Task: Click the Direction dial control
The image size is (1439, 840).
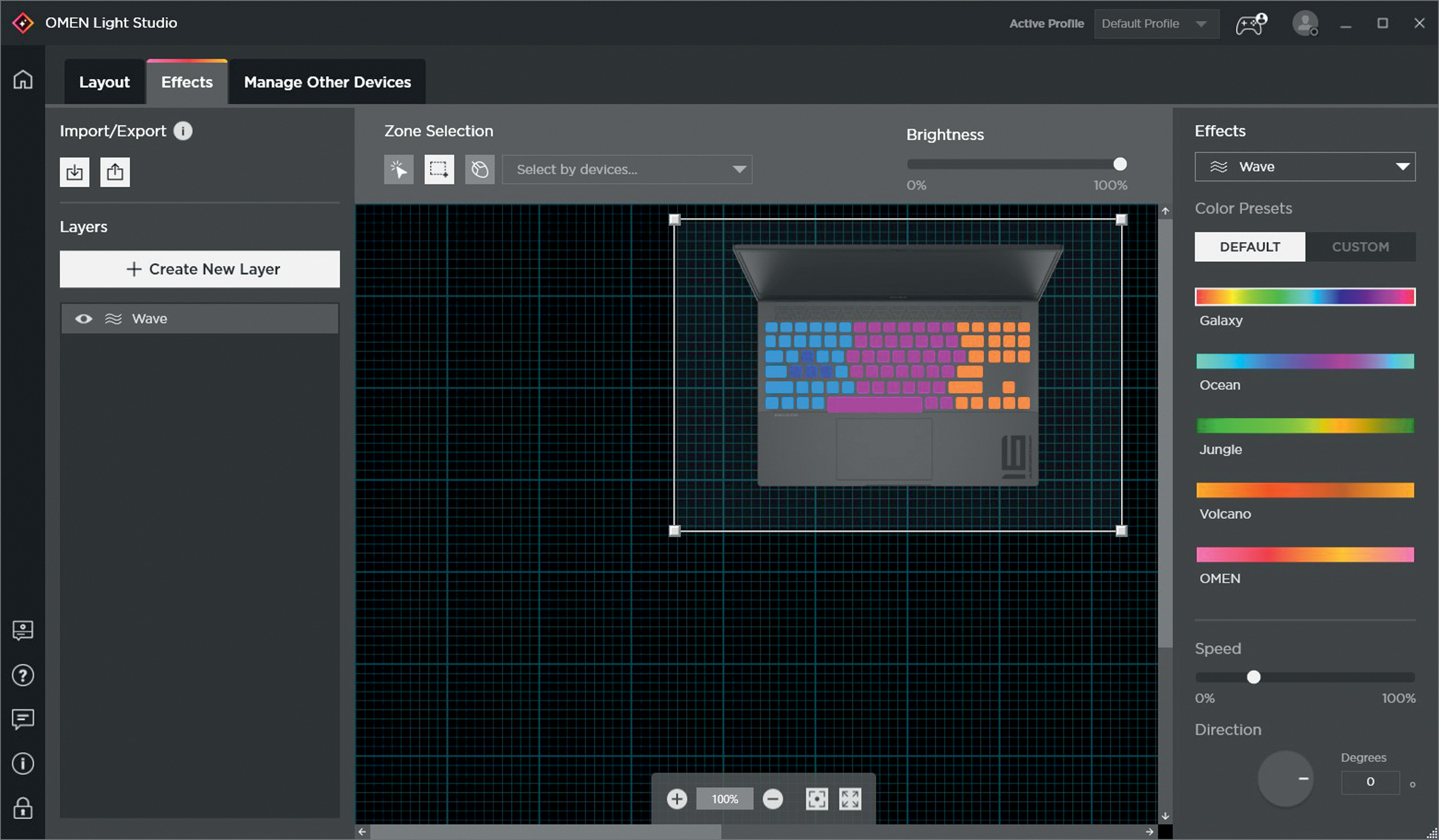Action: 1286,779
